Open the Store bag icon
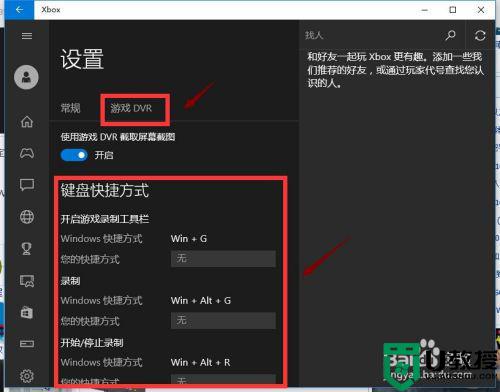 click(27, 312)
